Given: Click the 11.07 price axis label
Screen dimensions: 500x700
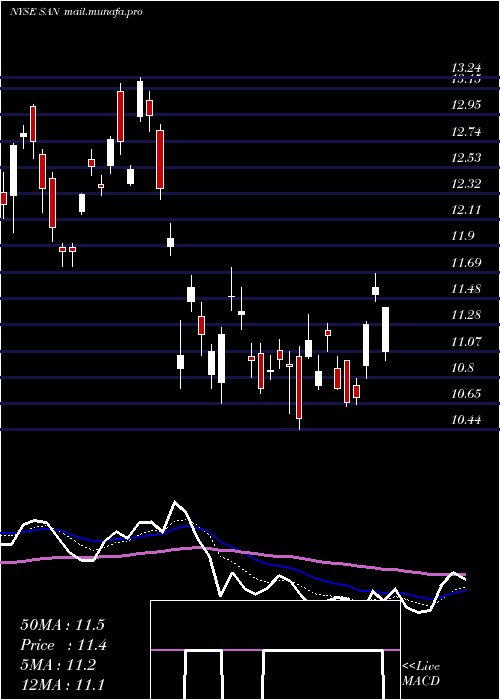Looking at the screenshot, I should (x=466, y=342).
